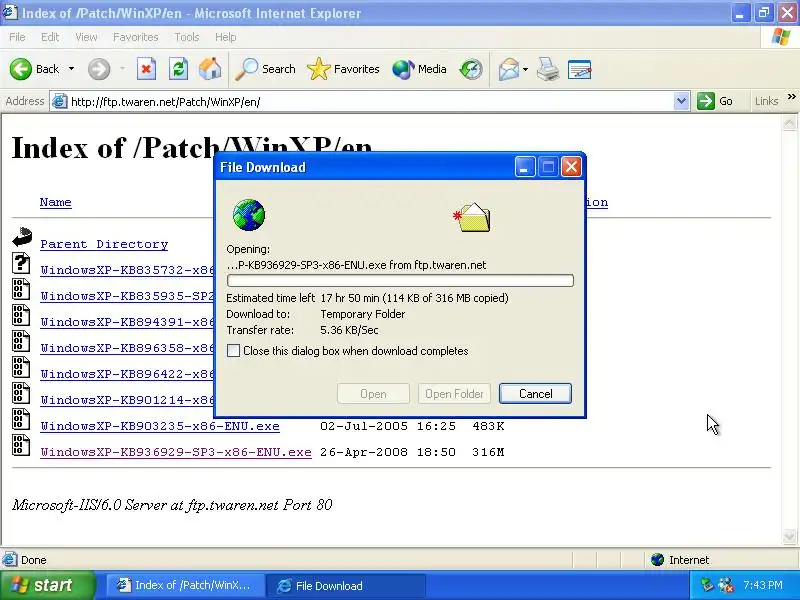Open the Help menu

(226, 37)
